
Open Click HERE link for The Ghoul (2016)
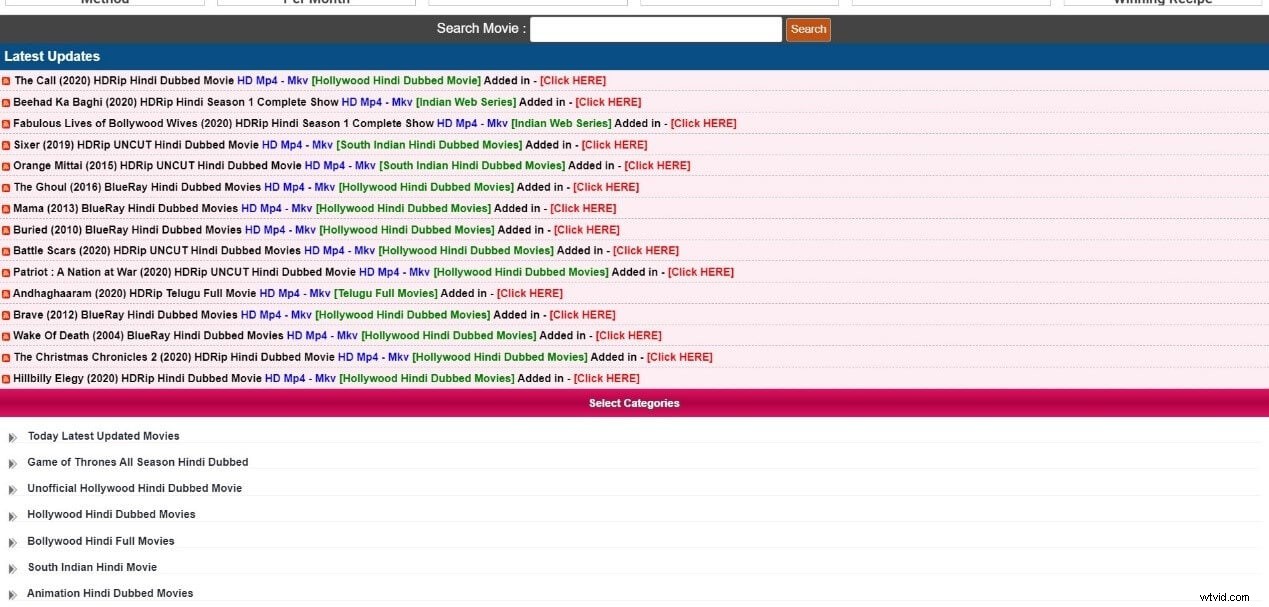604,186
